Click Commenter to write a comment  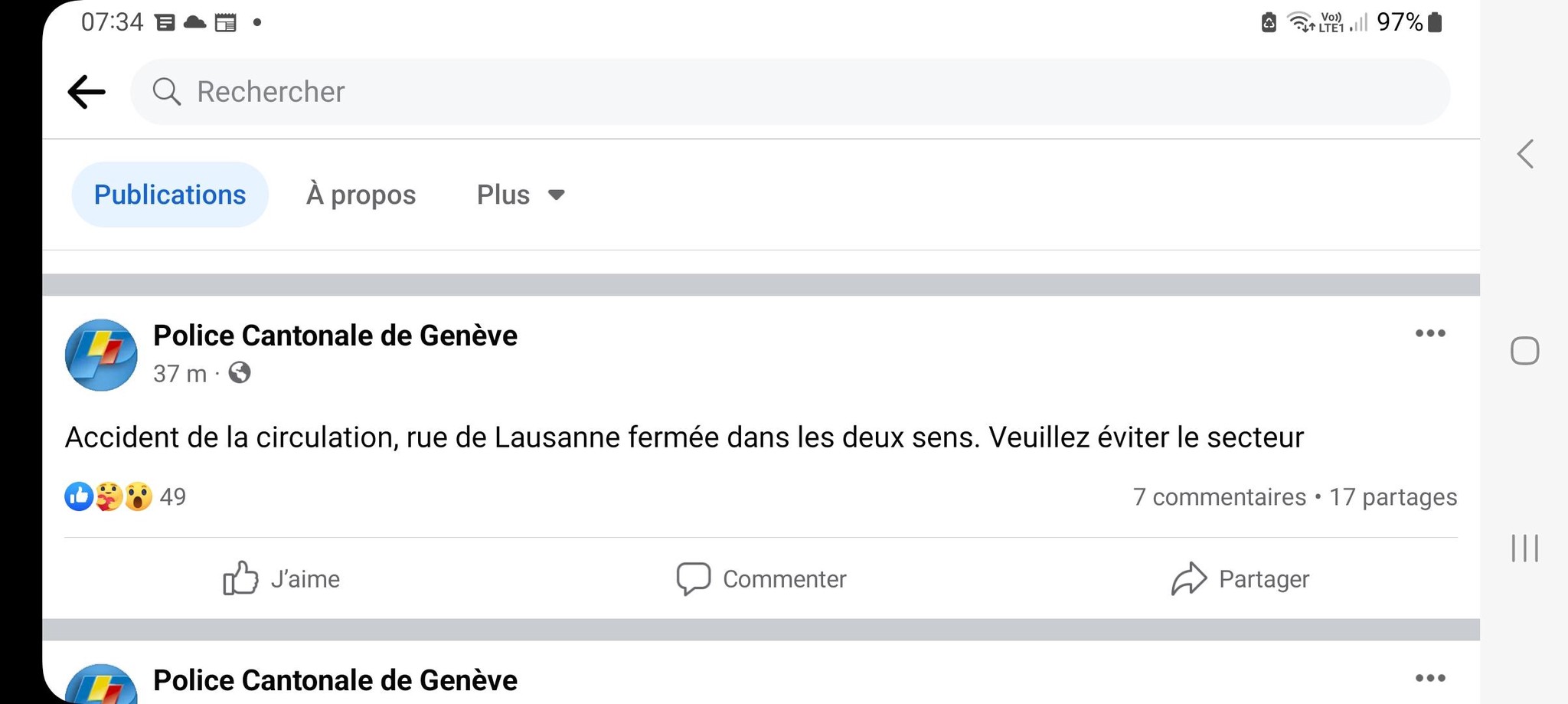tap(762, 578)
